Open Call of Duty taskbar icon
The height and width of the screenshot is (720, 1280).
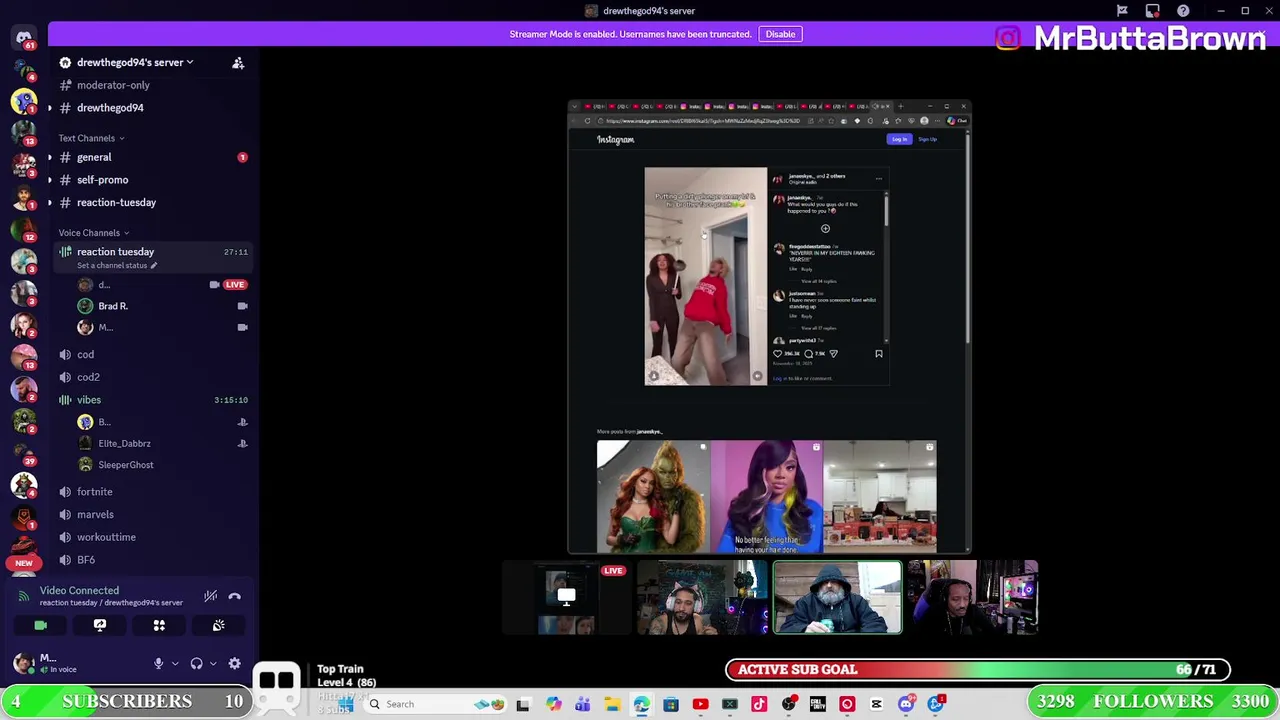click(817, 704)
